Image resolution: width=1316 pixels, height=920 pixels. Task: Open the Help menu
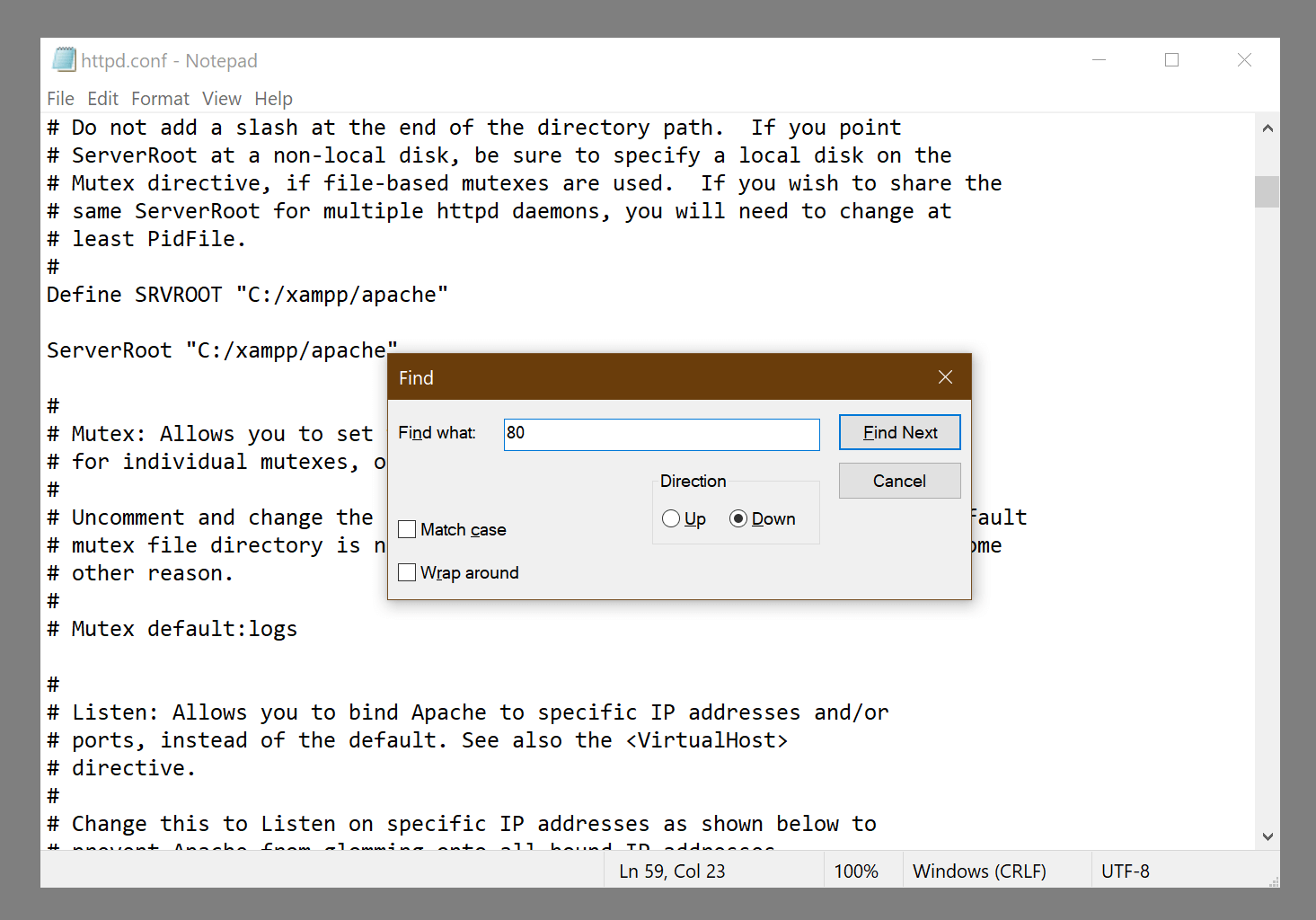point(273,99)
